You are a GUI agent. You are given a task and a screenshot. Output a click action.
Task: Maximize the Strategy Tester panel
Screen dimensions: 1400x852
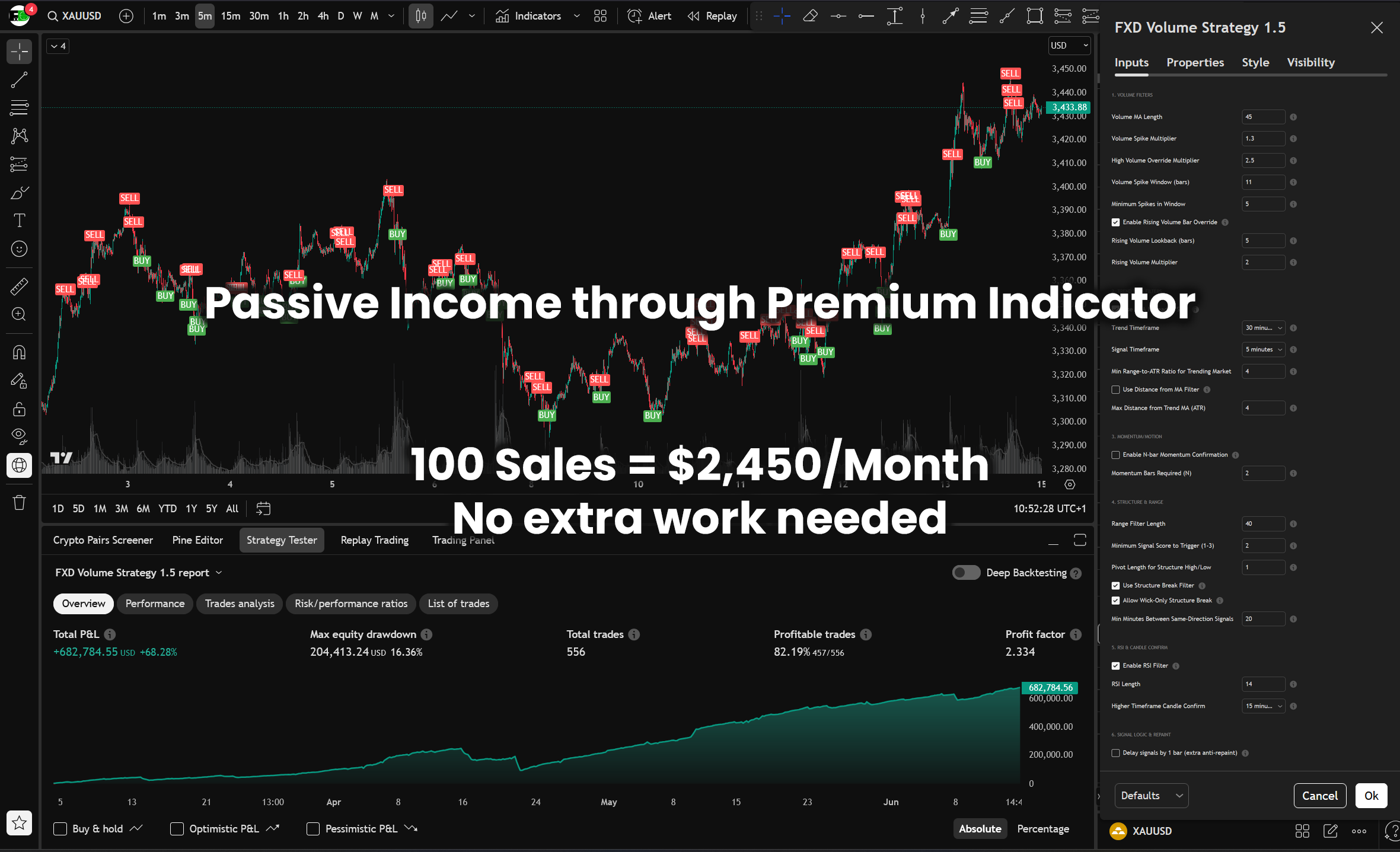pos(1080,540)
